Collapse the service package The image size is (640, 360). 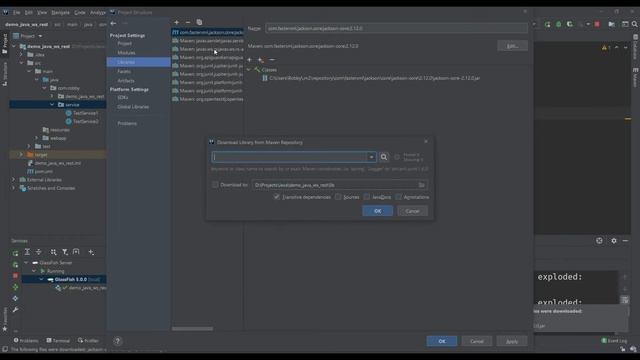pyautogui.click(x=52, y=104)
